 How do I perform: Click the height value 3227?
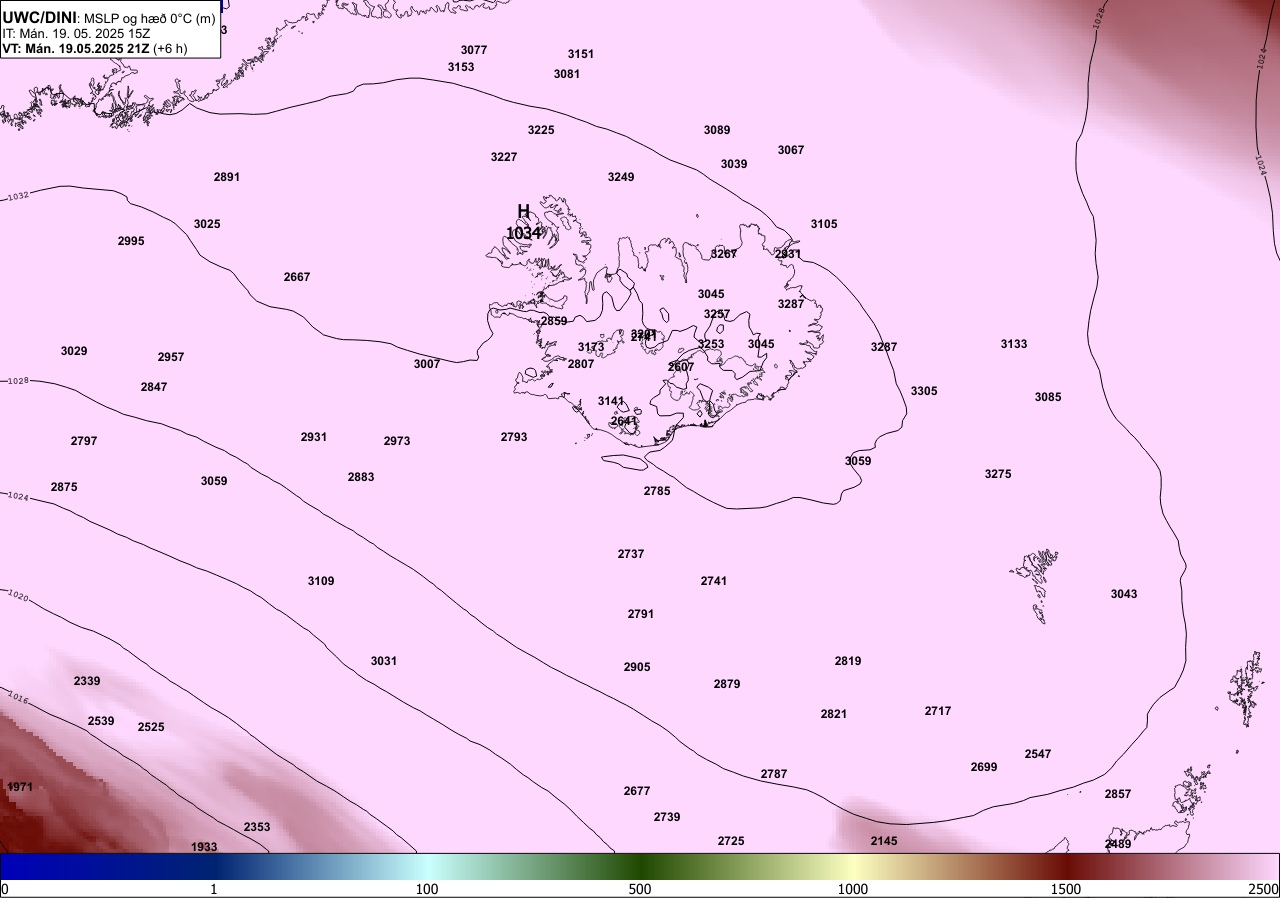(x=504, y=157)
